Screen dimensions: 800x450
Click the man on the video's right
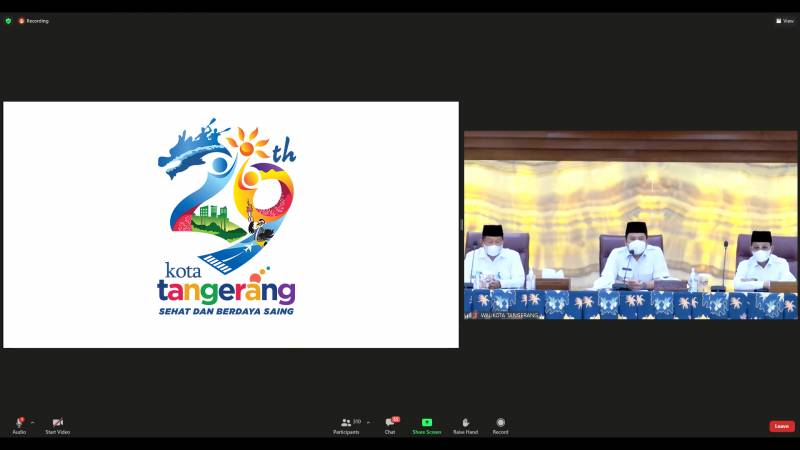763,262
